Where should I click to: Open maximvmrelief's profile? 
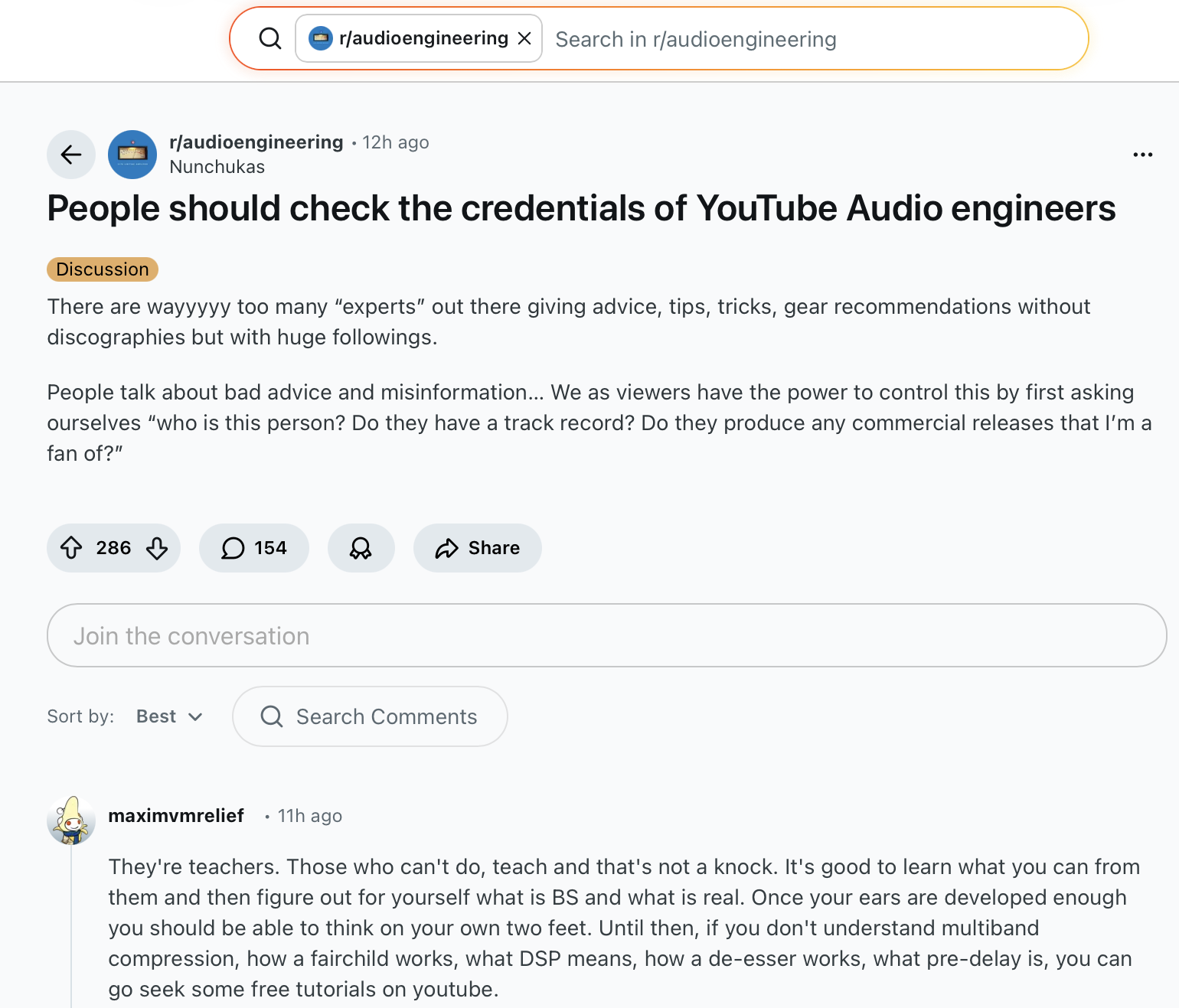click(176, 815)
